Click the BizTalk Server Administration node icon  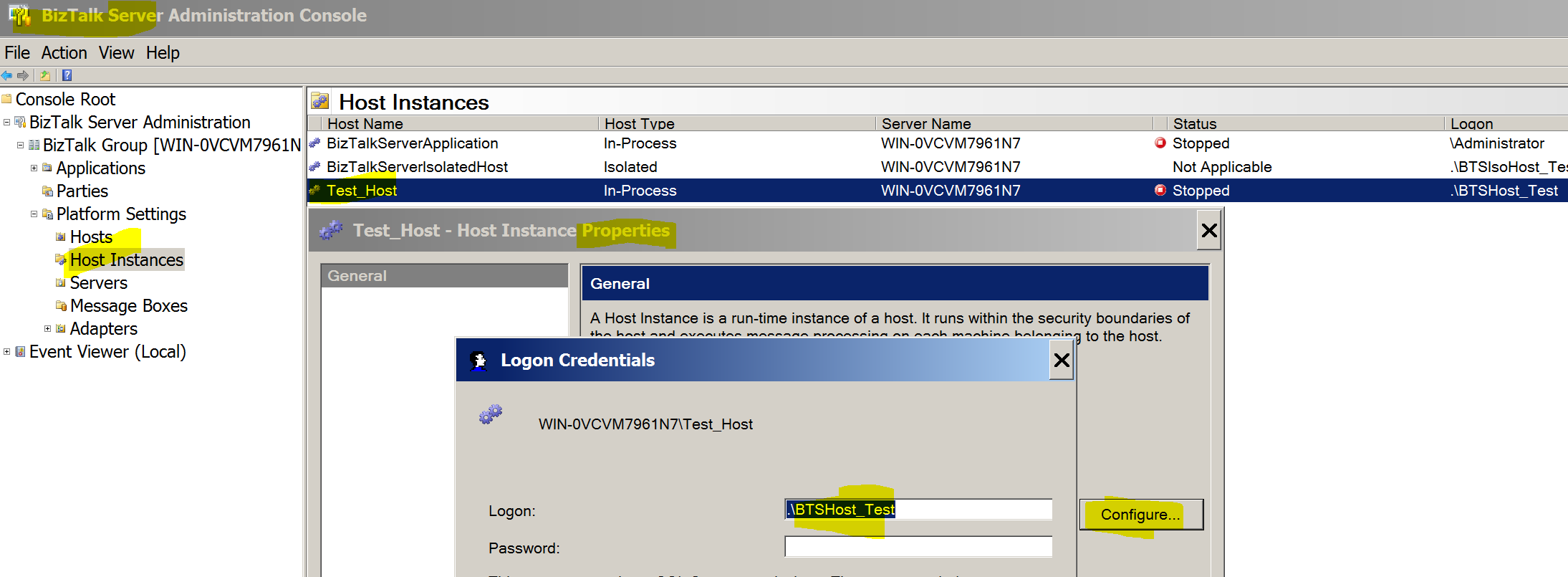21,122
